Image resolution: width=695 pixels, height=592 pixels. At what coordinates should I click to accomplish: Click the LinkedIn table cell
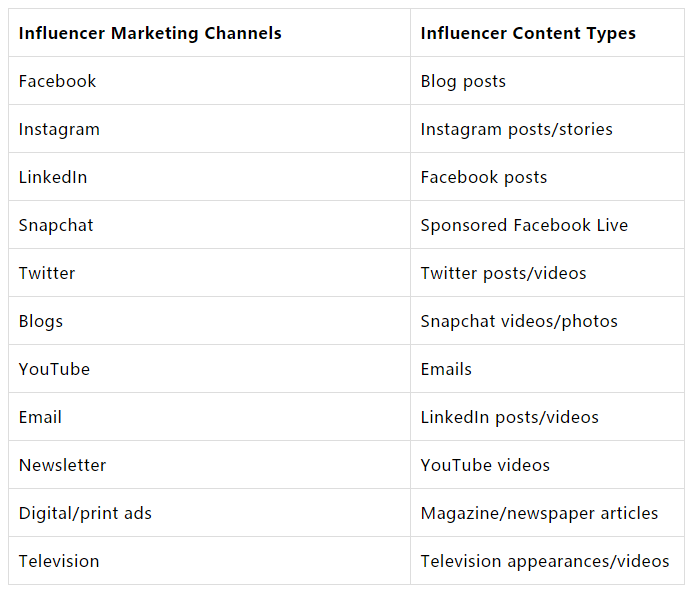209,177
